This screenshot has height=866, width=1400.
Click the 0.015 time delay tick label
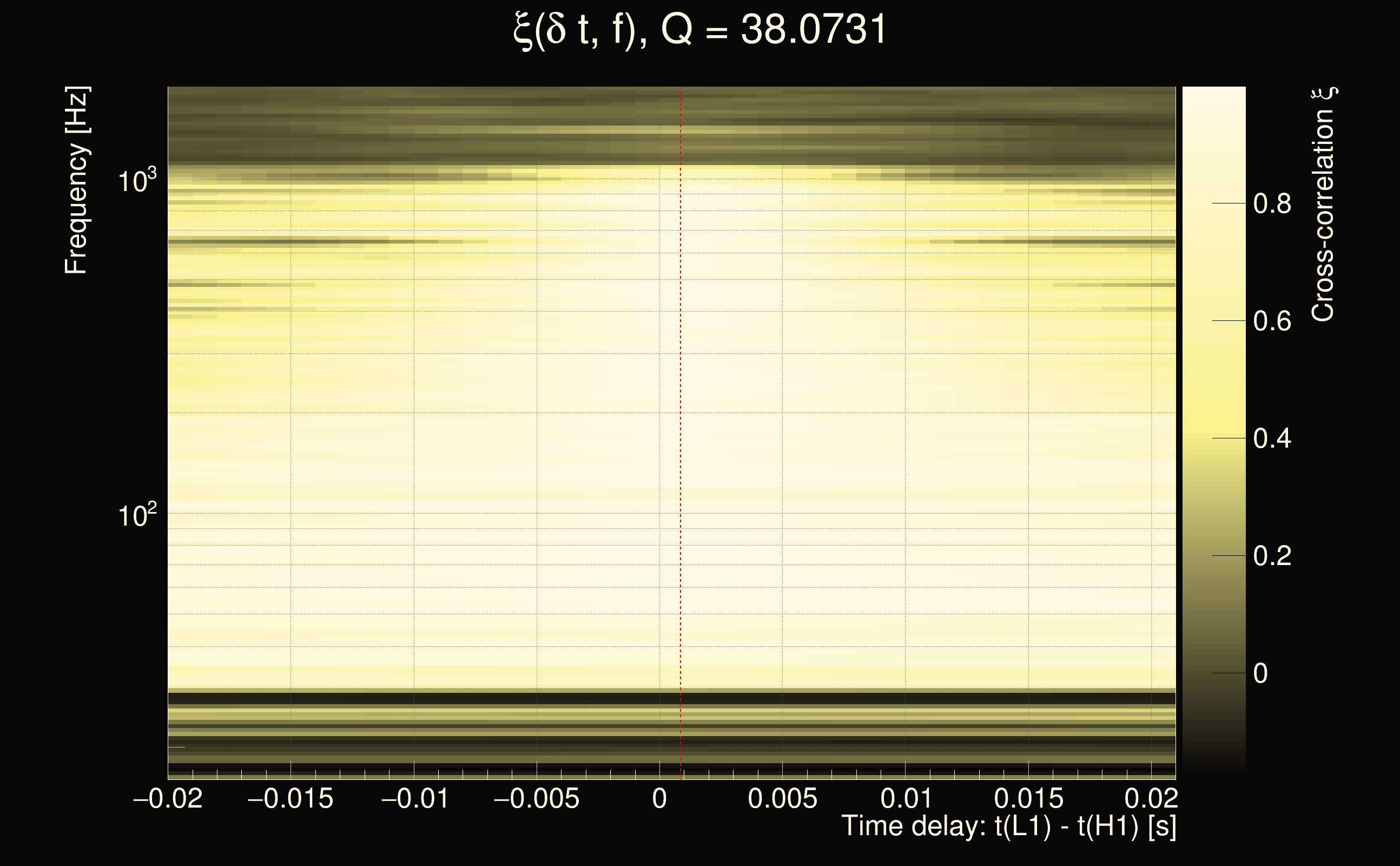1028,798
